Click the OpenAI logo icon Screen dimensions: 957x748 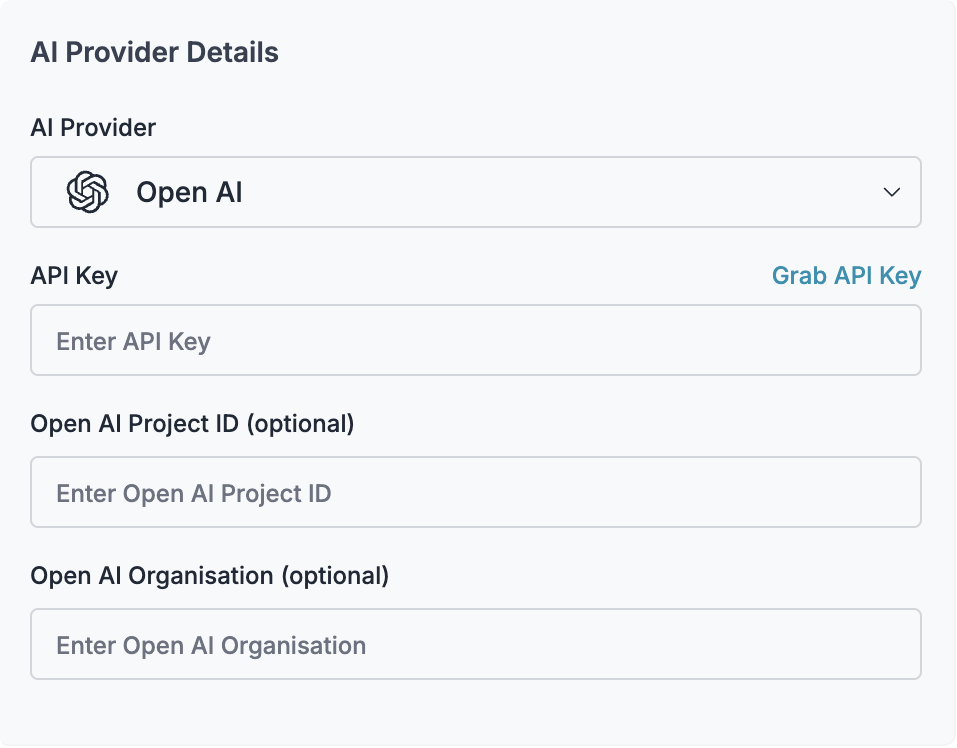tap(88, 192)
